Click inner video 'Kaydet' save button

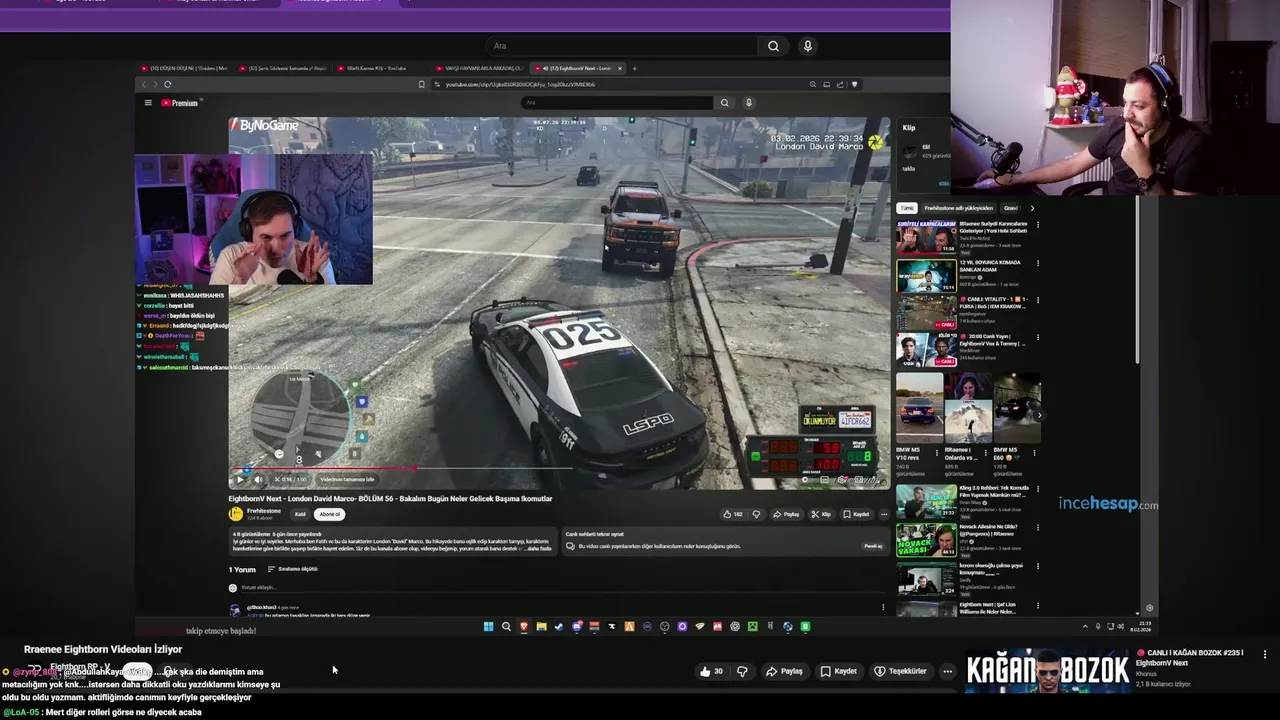[856, 514]
